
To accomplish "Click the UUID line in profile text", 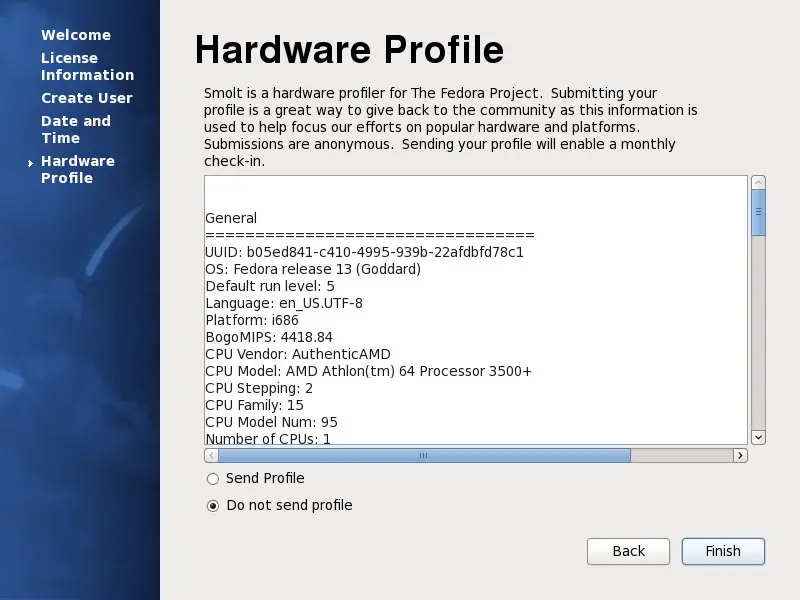I will coord(364,252).
